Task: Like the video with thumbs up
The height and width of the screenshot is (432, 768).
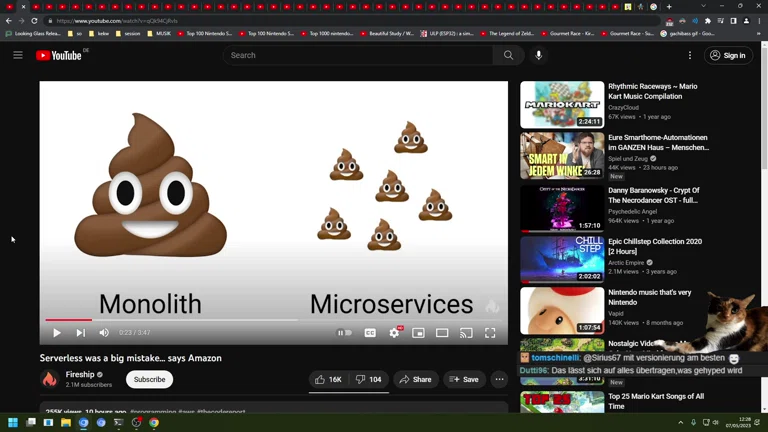Action: click(x=328, y=379)
